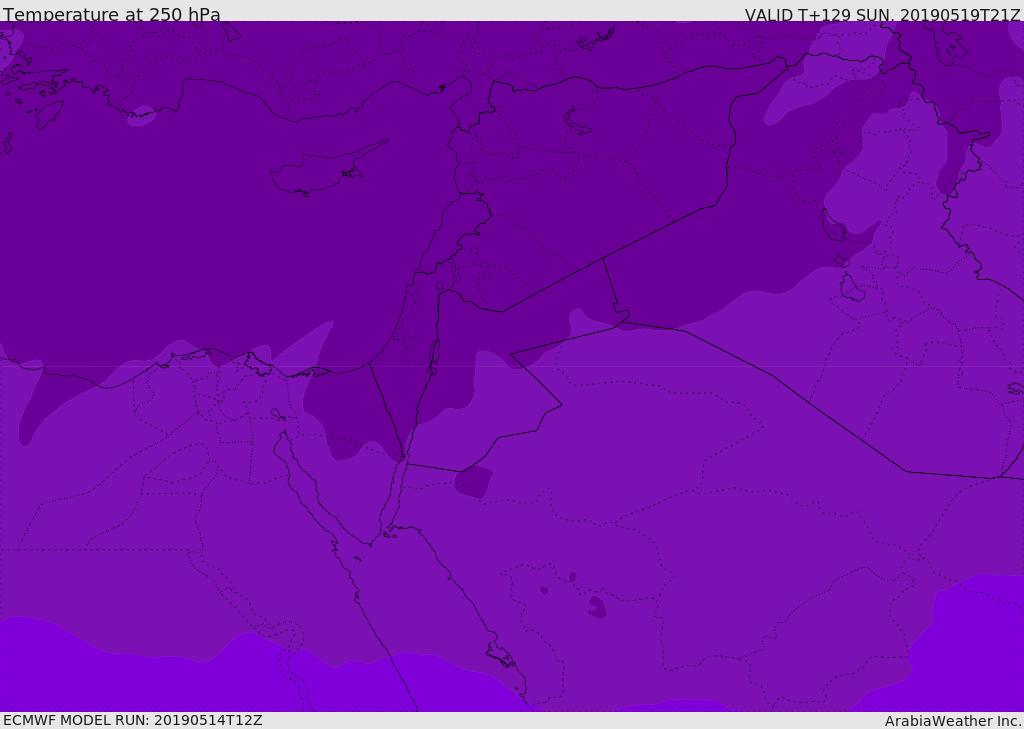Click the small light patch on the Turkish coast
This screenshot has height=729, width=1024.
[141, 116]
